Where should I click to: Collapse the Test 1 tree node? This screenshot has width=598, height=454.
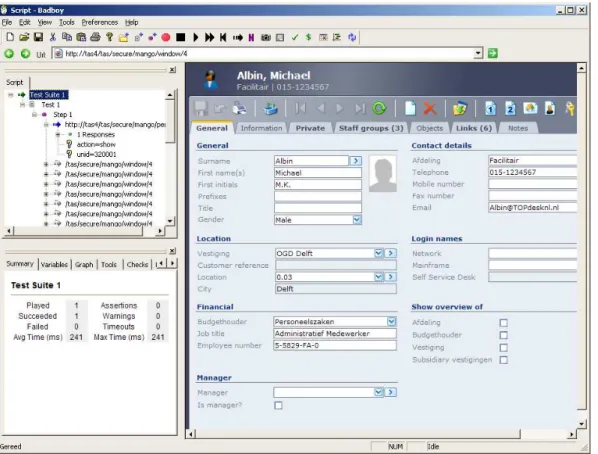pos(23,105)
